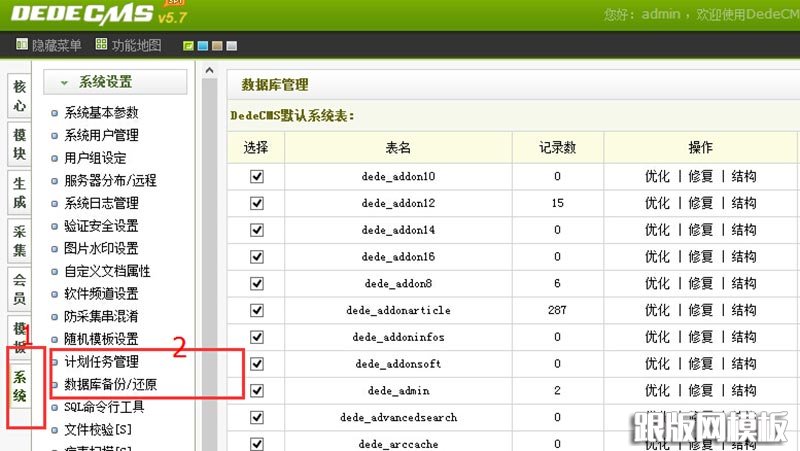Toggle the dede_addonarticle row checkbox
This screenshot has width=800, height=451.
pos(257,311)
